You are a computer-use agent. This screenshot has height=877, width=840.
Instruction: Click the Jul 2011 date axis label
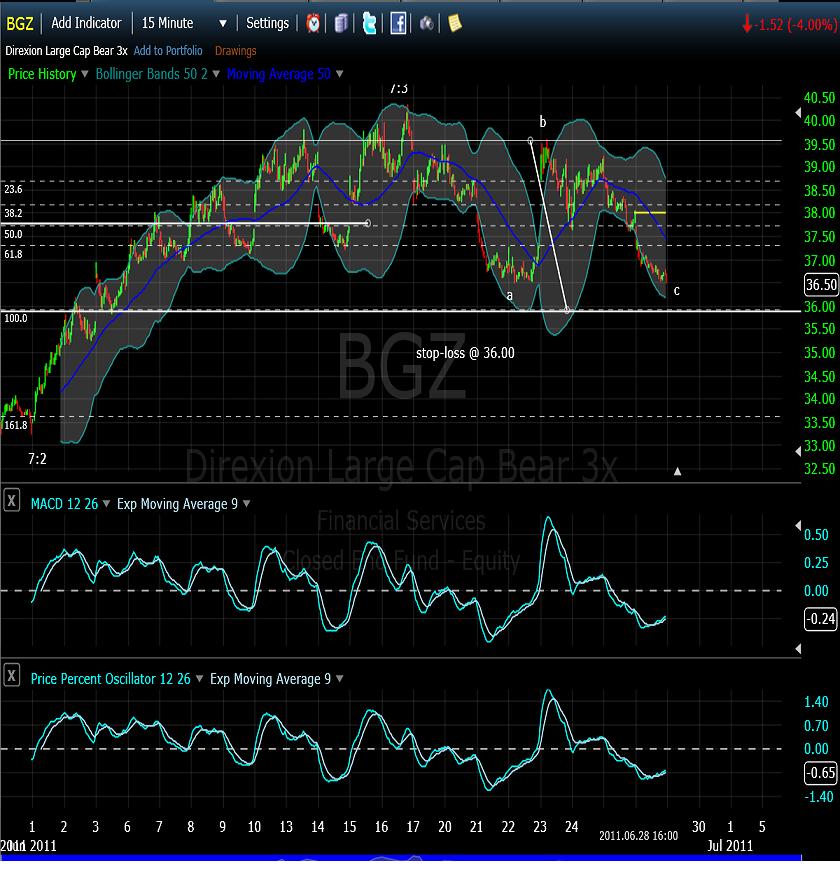click(x=730, y=845)
